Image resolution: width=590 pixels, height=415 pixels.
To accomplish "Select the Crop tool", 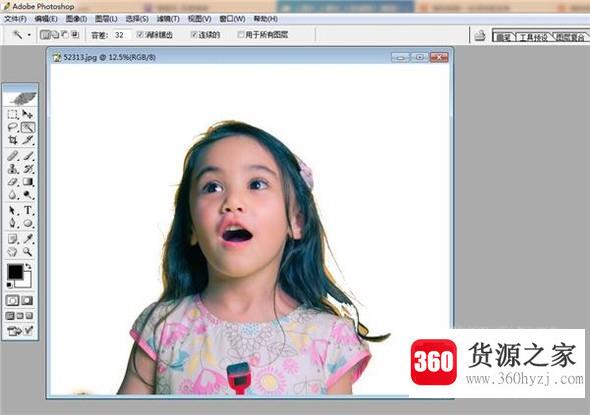I will (13, 140).
